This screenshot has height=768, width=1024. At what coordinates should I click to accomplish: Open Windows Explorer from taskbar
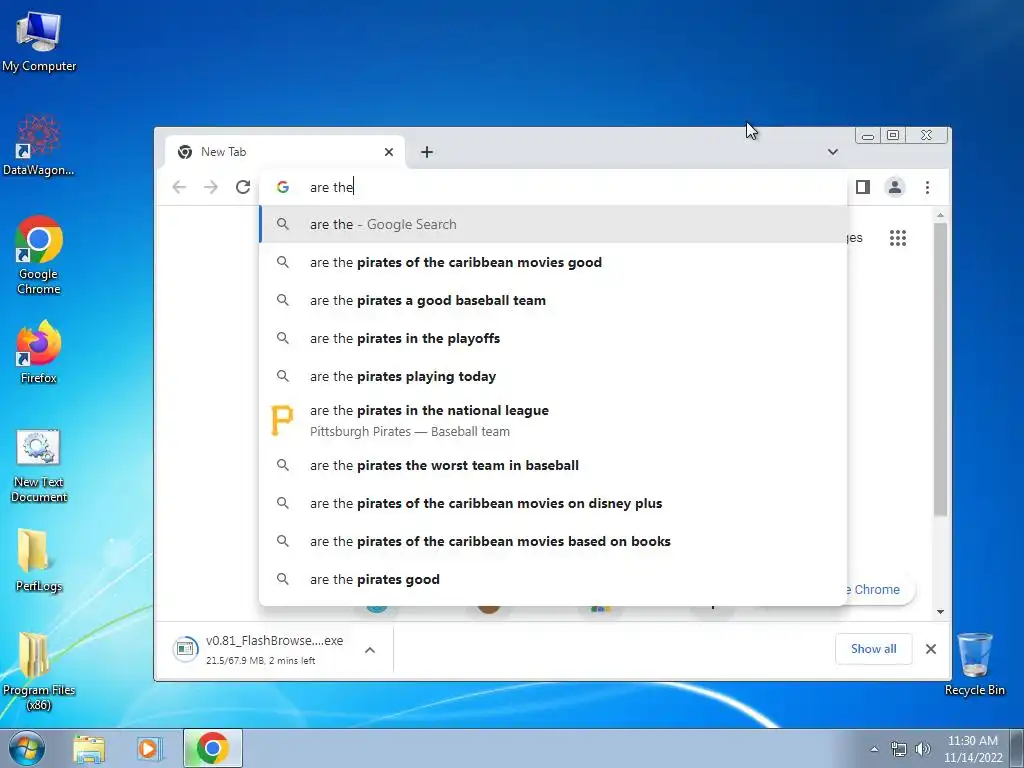[x=89, y=748]
